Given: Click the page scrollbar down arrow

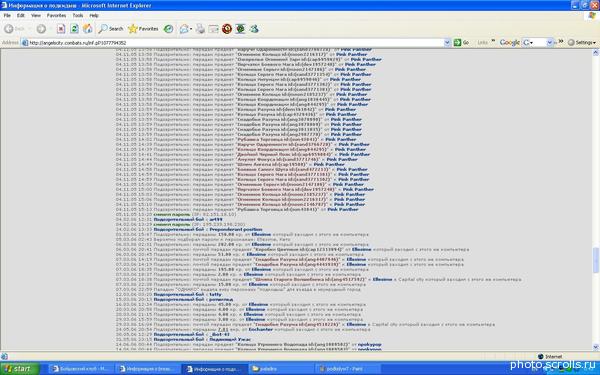Looking at the screenshot, I should pos(596,347).
